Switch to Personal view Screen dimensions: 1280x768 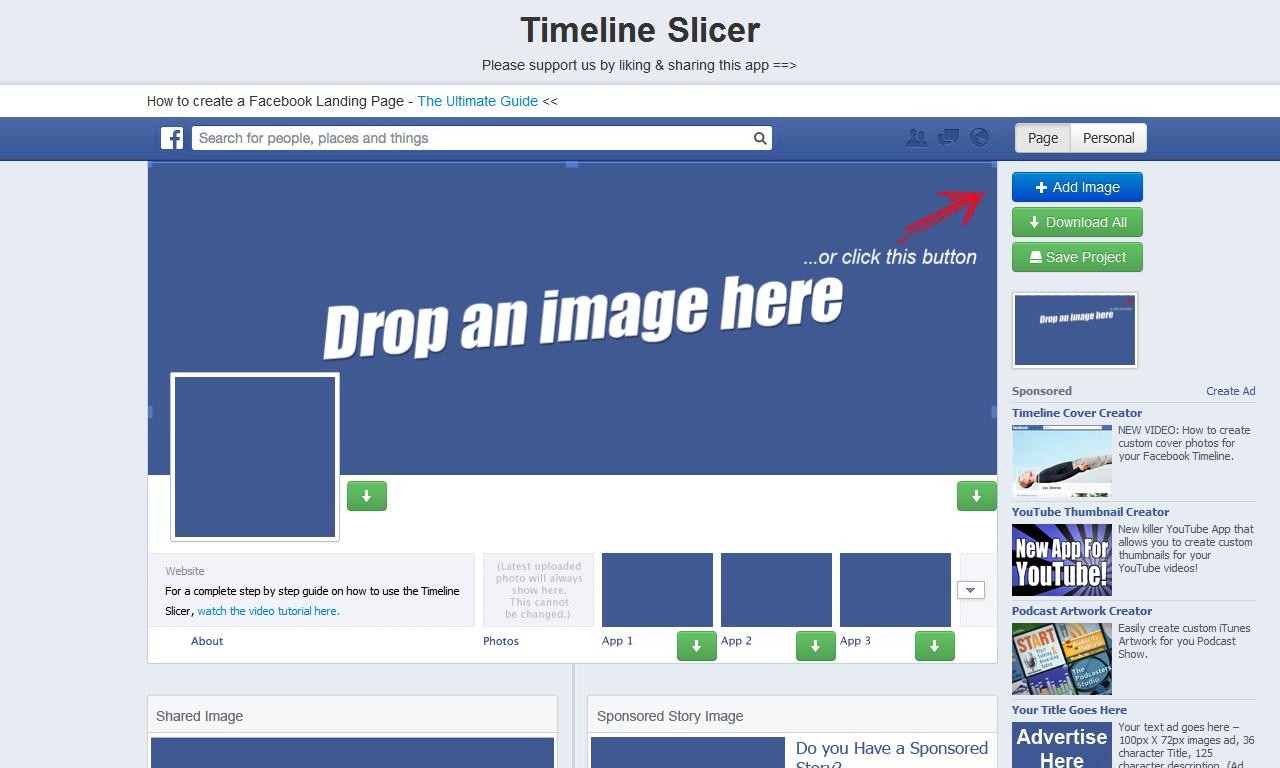coord(1108,138)
